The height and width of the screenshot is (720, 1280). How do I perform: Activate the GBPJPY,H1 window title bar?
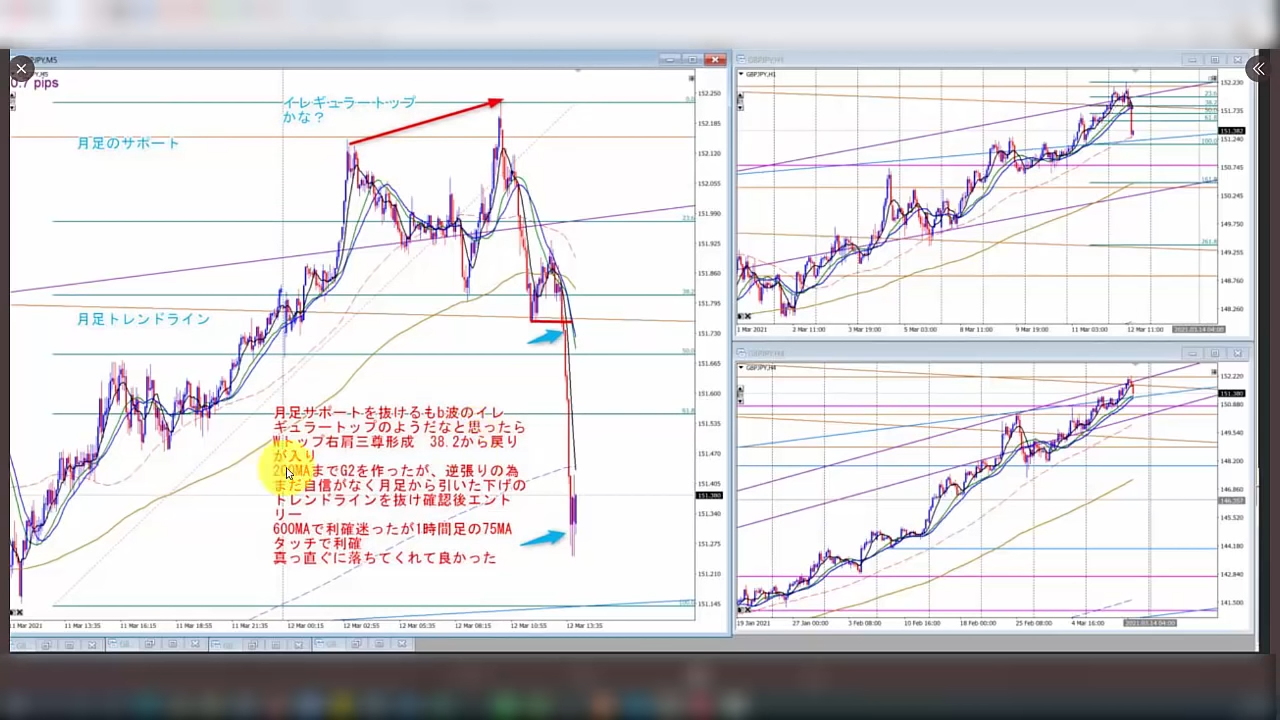pyautogui.click(x=950, y=60)
